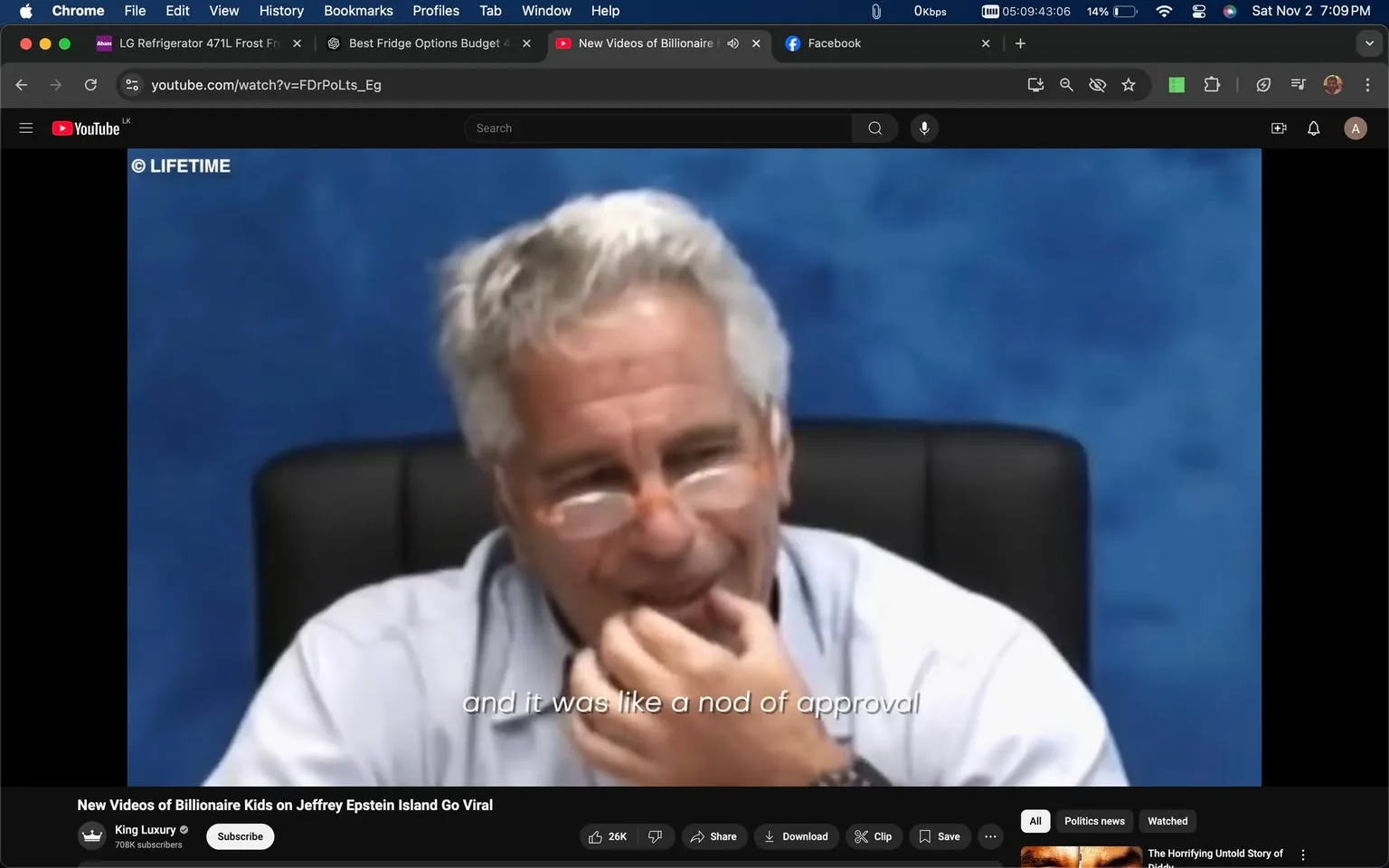Mute the tab audio via speaker icon

[732, 42]
